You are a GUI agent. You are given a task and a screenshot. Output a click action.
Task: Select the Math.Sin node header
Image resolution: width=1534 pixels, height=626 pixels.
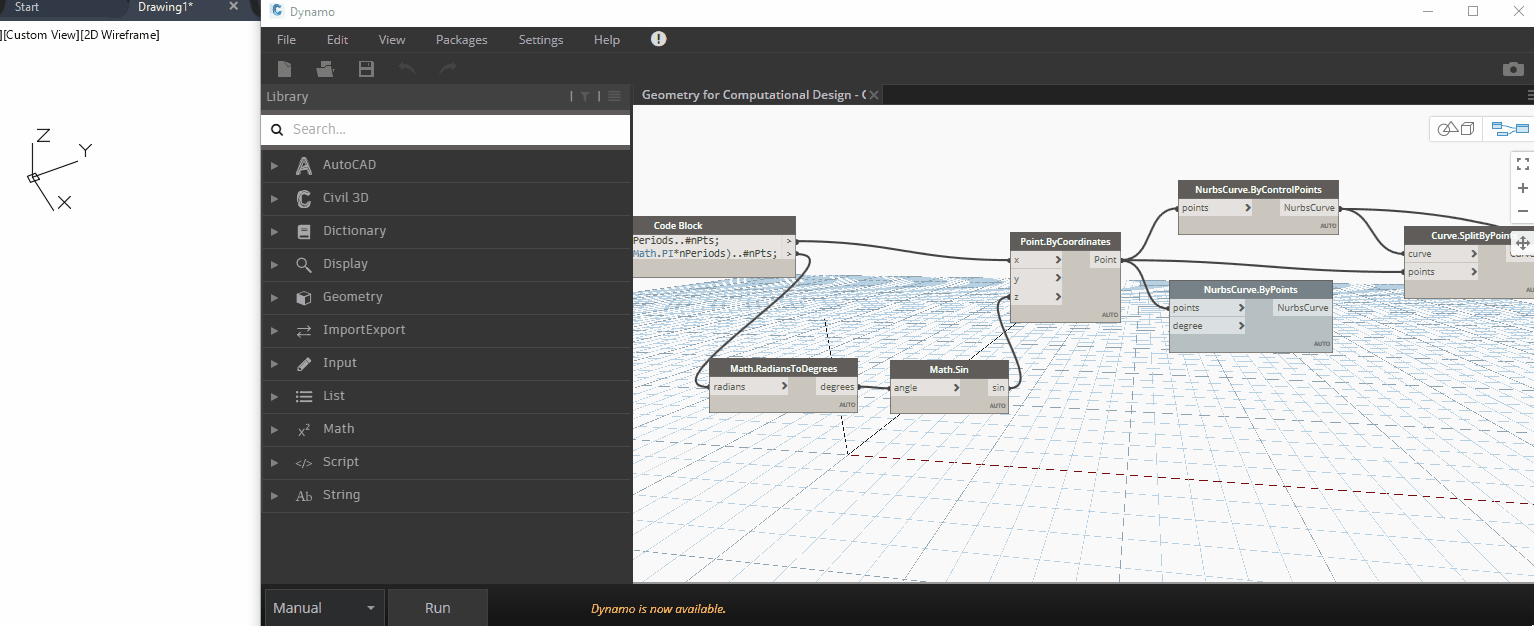coord(949,369)
